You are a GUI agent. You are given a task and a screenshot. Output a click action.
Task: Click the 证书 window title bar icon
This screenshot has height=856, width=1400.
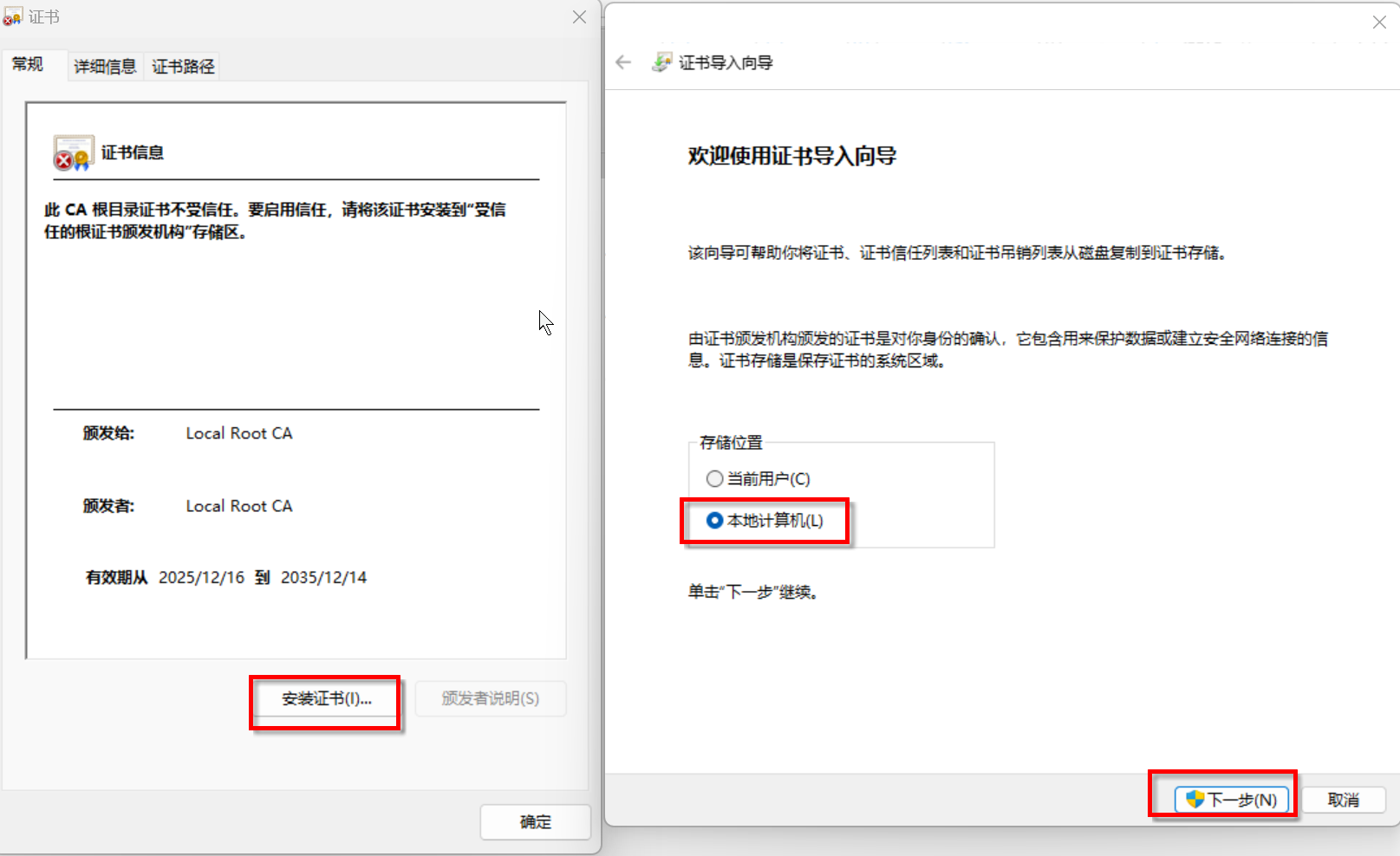pos(12,16)
